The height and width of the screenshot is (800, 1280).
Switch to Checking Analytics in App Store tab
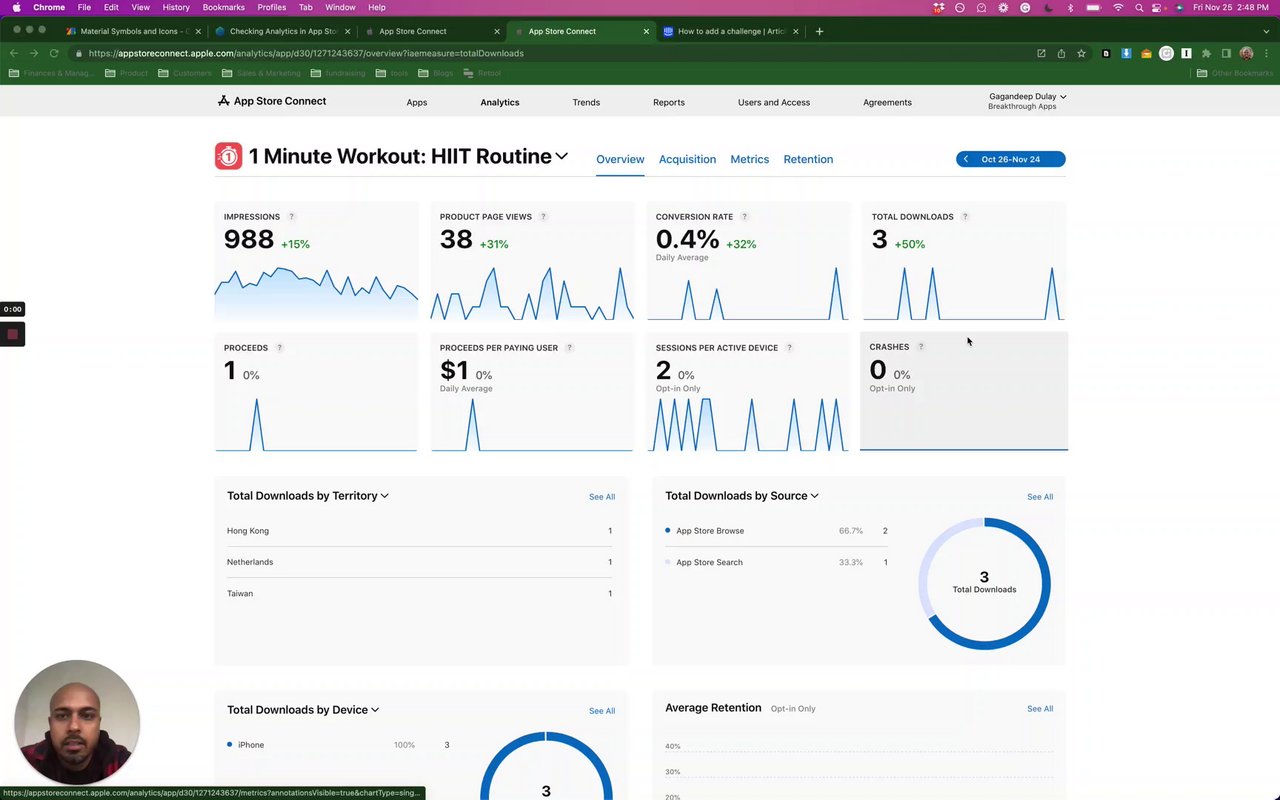click(281, 31)
